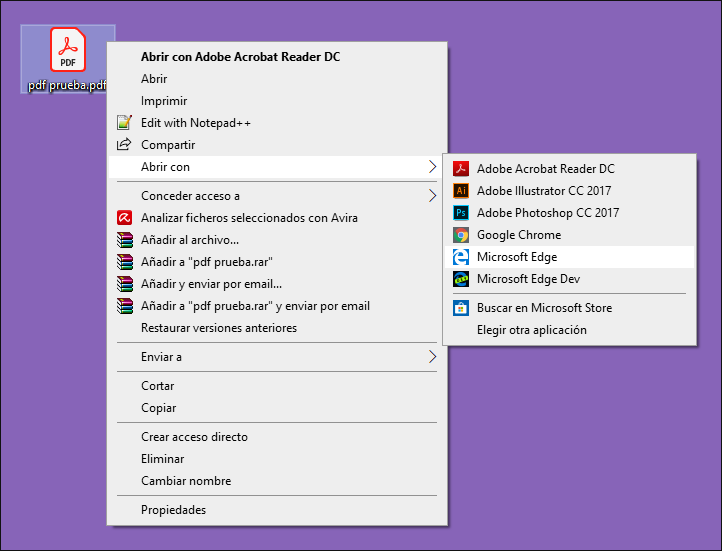
Task: Click the Microsoft Edge Dev icon
Action: pos(461,279)
